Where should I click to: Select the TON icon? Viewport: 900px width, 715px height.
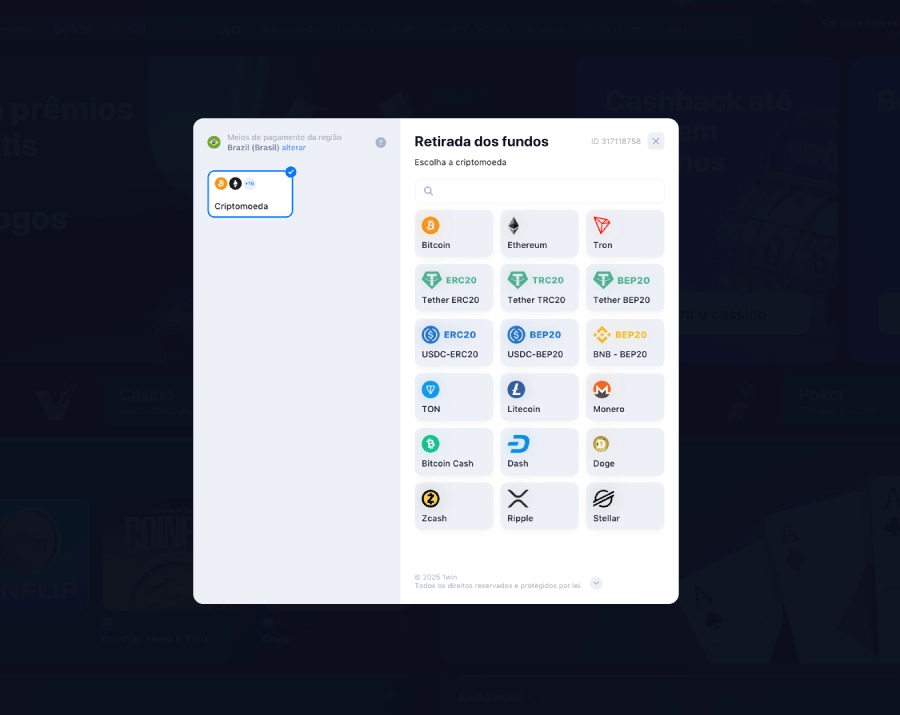pos(430,390)
